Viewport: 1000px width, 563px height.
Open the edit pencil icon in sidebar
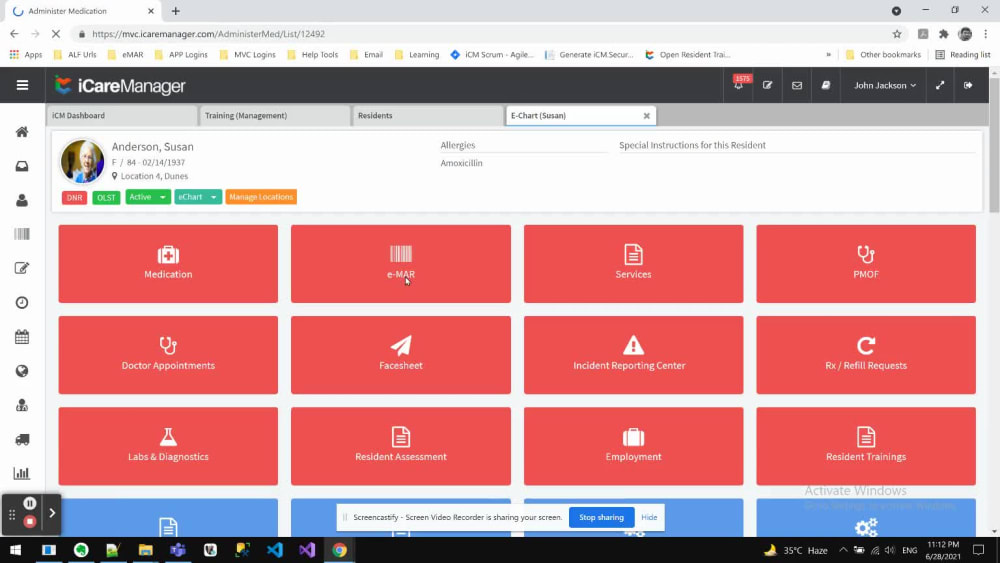(22, 268)
